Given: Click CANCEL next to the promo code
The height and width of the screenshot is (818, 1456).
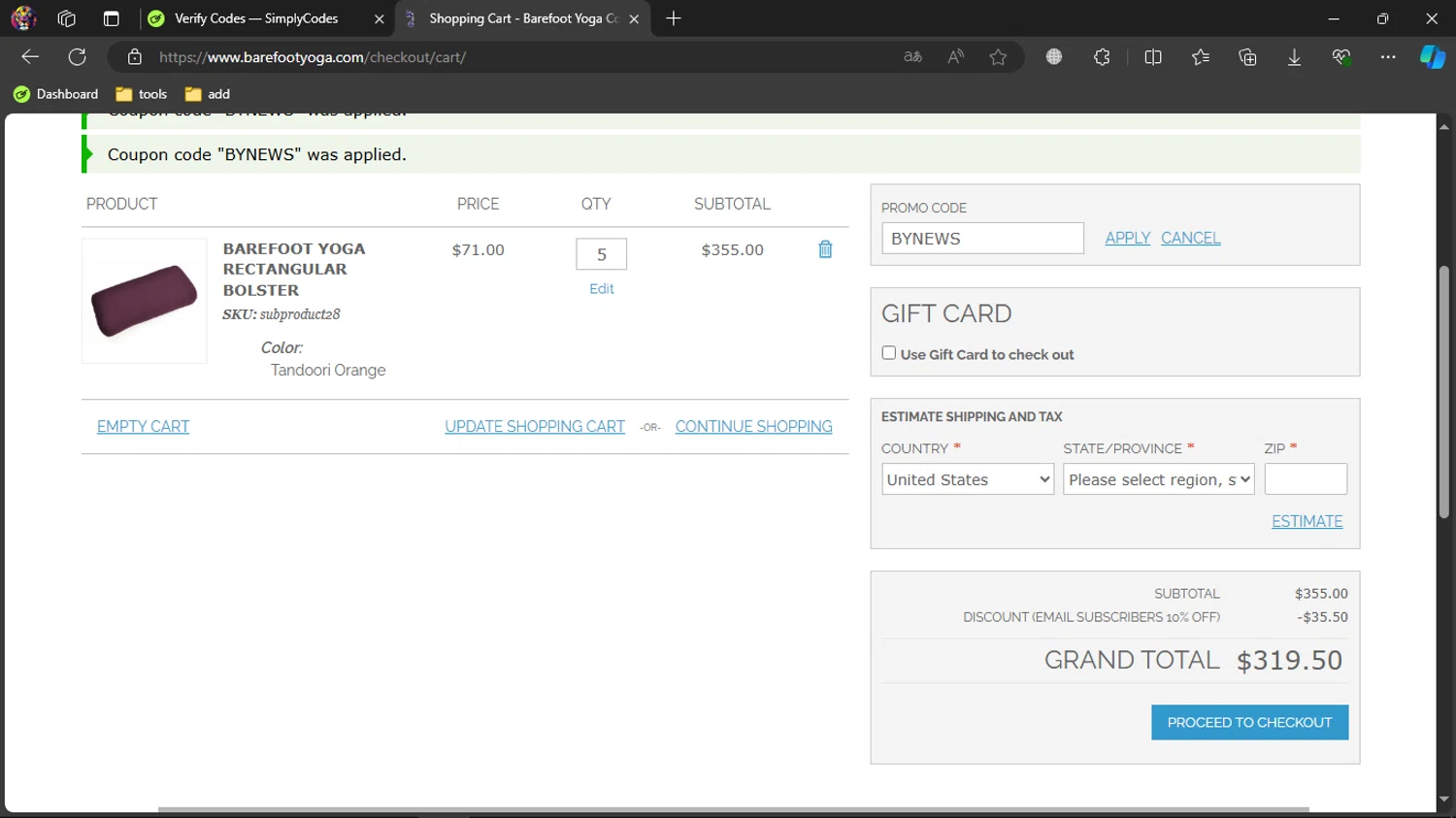Looking at the screenshot, I should point(1191,238).
